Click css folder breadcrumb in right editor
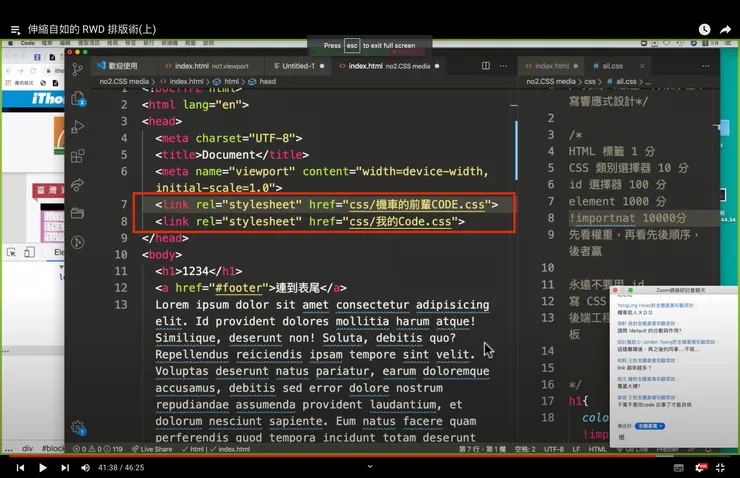The width and height of the screenshot is (740, 478). coord(590,82)
